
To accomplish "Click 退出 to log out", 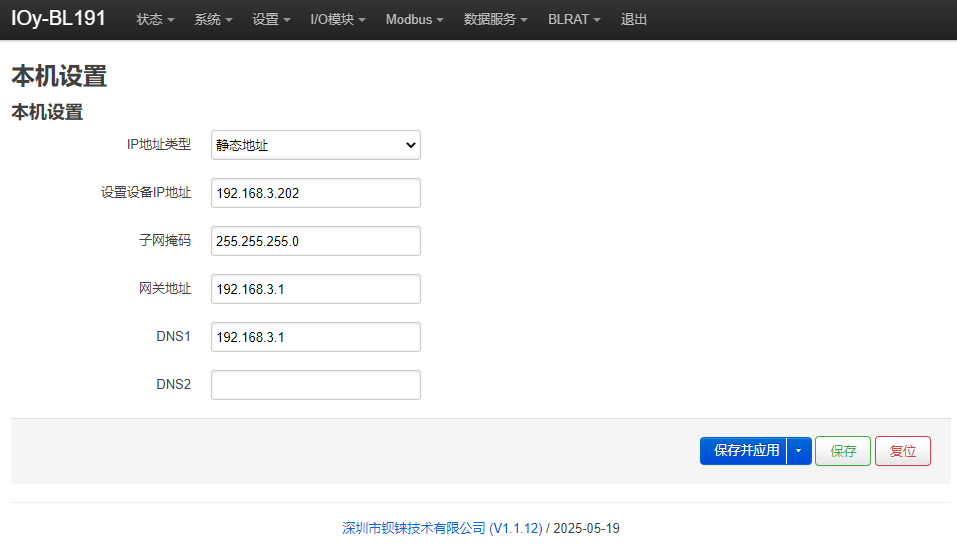I will 634,20.
